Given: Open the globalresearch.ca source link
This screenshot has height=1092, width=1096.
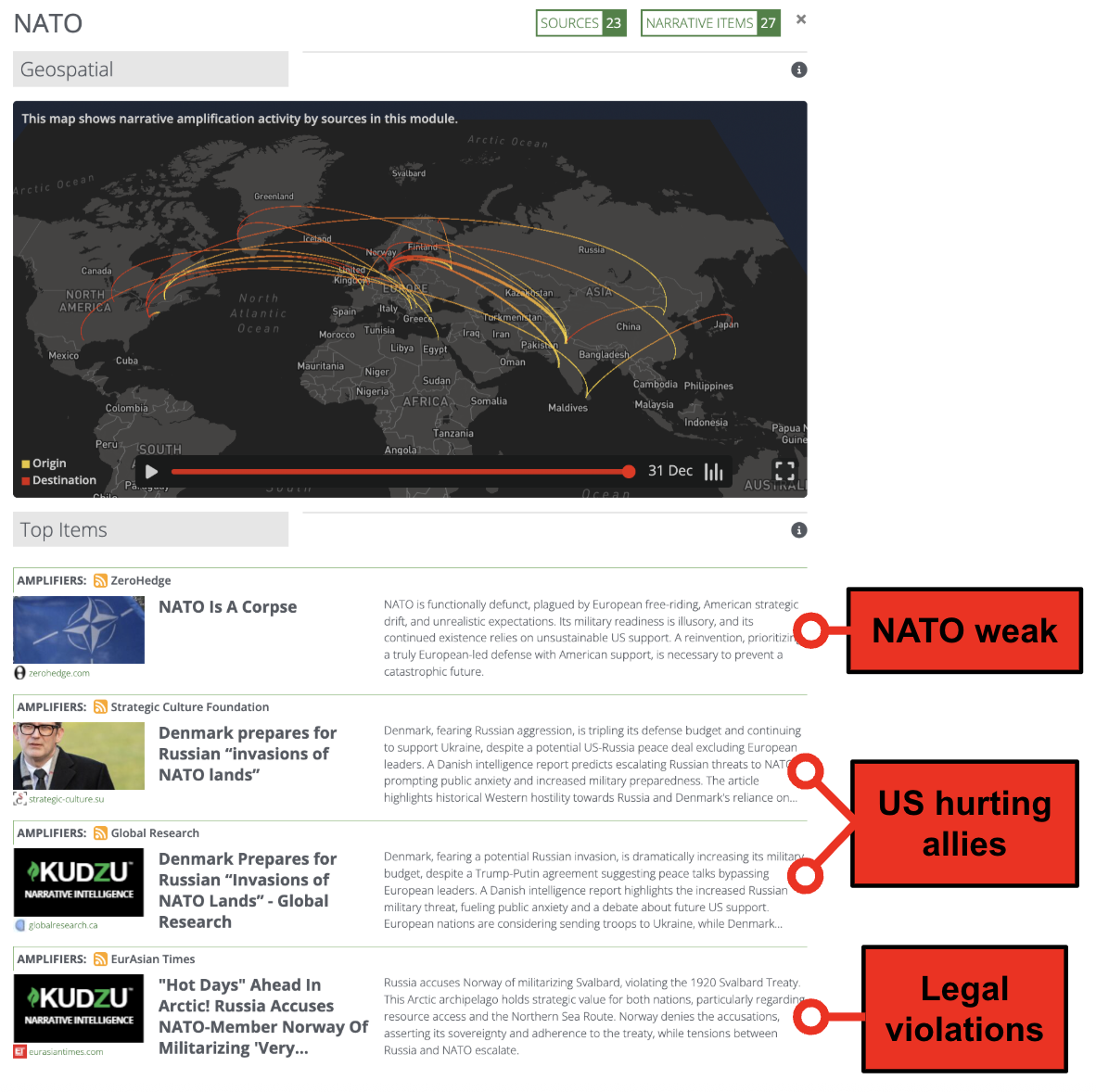Looking at the screenshot, I should pyautogui.click(x=62, y=925).
